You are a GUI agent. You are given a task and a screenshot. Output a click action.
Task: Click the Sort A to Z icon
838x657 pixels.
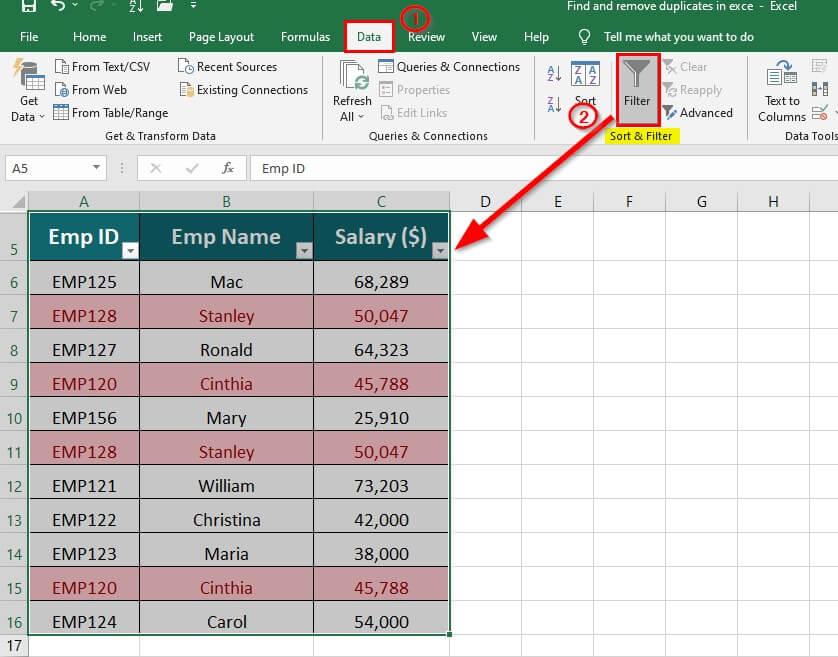click(554, 73)
